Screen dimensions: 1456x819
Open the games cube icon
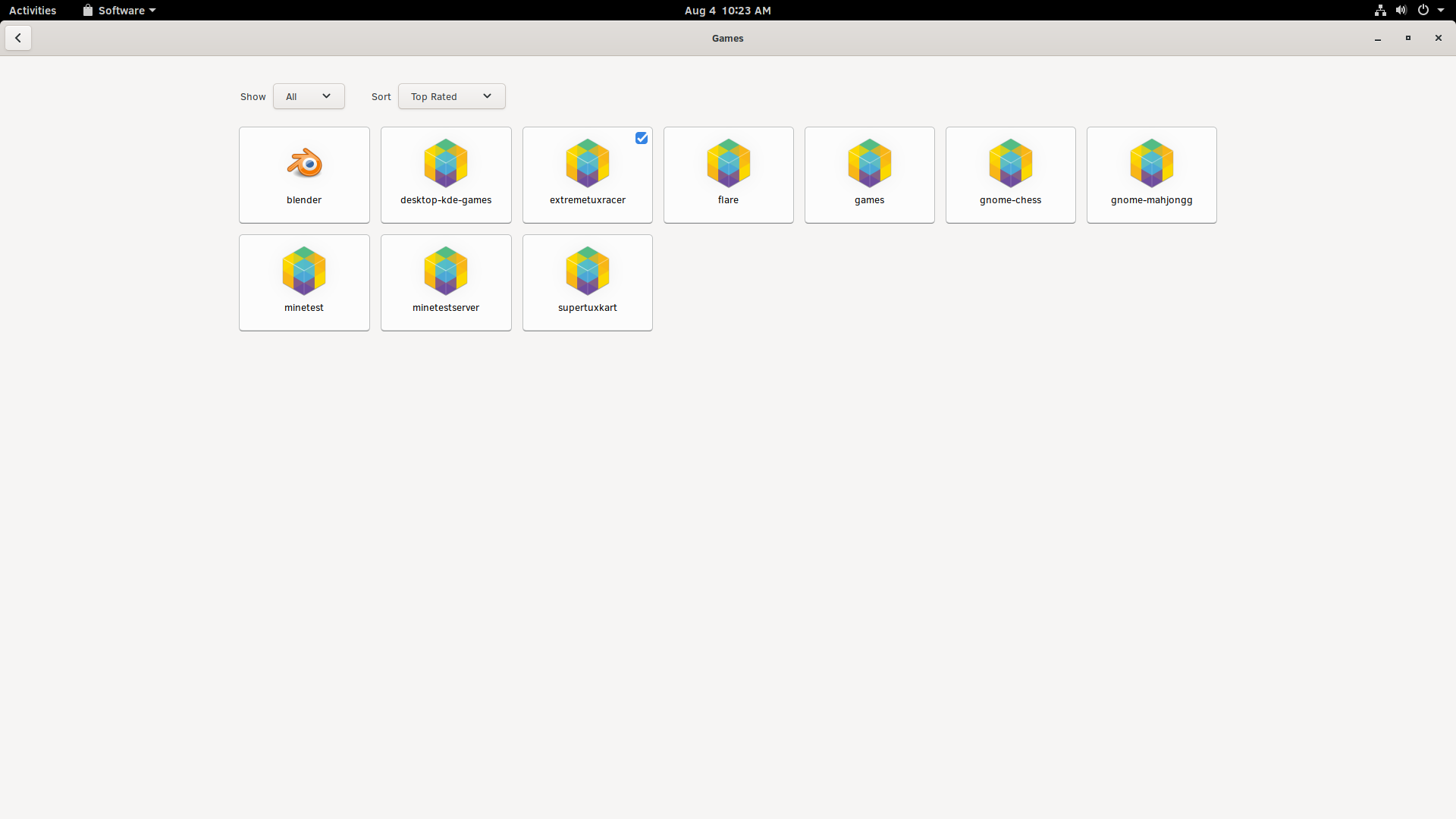(x=870, y=163)
